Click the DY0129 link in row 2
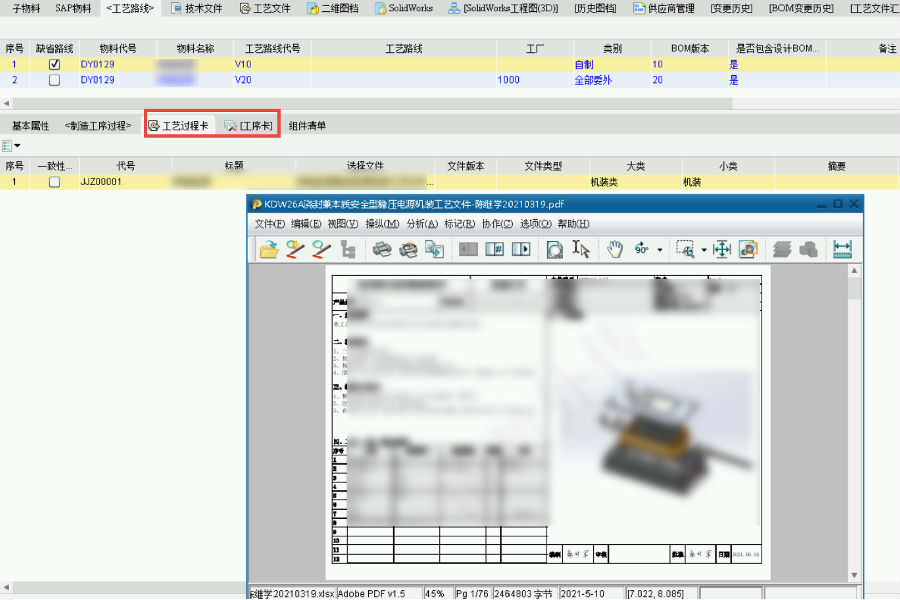Screen dimensions: 900x600 click(97, 80)
